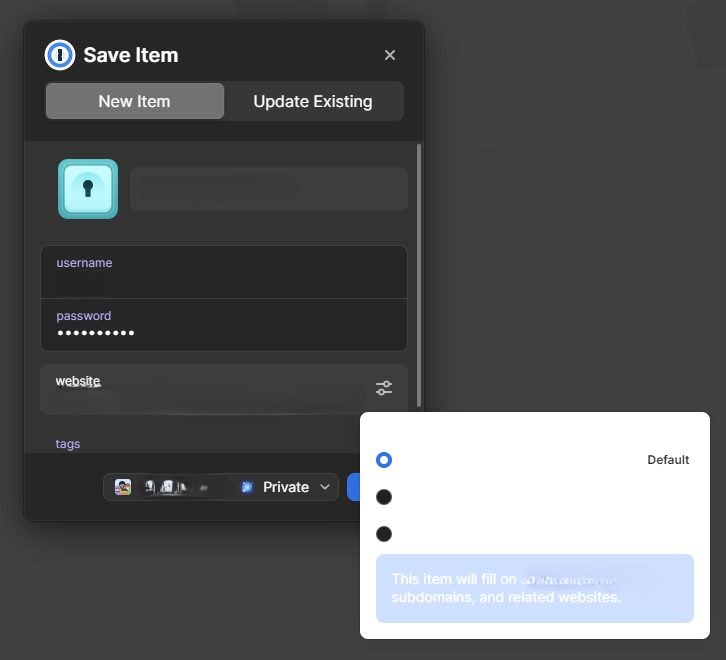Click the blue Save button edge

(353, 487)
